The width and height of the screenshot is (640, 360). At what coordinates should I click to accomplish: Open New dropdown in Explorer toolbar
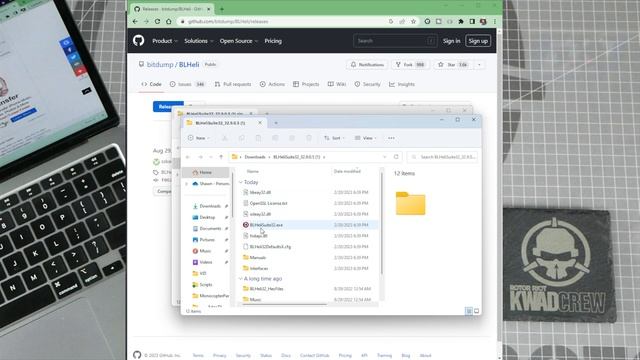199,138
